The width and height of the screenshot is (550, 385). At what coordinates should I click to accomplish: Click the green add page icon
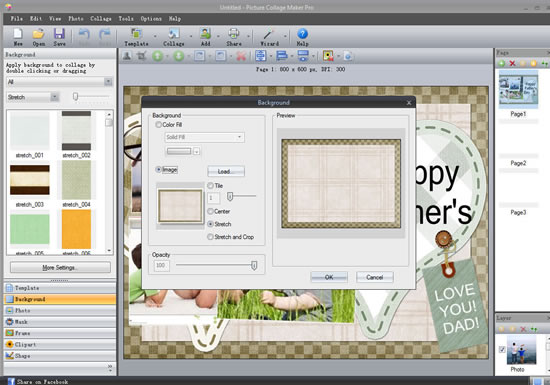tap(502, 63)
